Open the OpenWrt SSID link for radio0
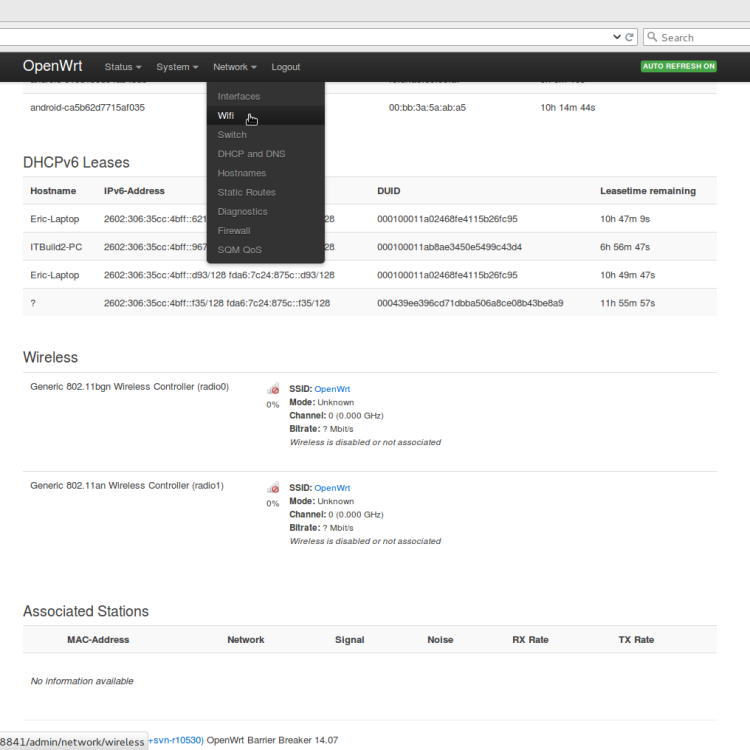The width and height of the screenshot is (750, 750). [x=332, y=389]
